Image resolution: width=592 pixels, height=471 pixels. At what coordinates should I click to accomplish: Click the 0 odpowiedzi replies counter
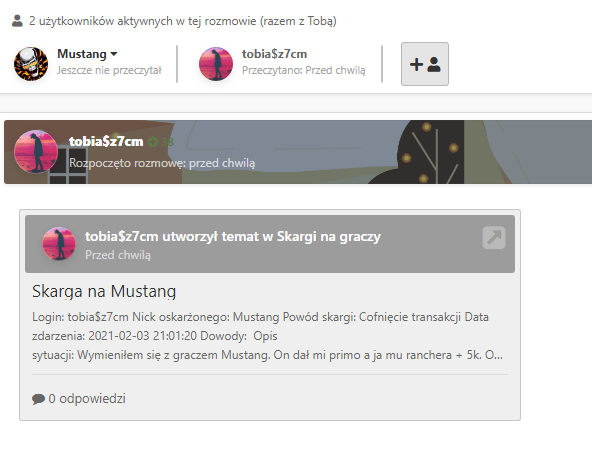pyautogui.click(x=87, y=399)
